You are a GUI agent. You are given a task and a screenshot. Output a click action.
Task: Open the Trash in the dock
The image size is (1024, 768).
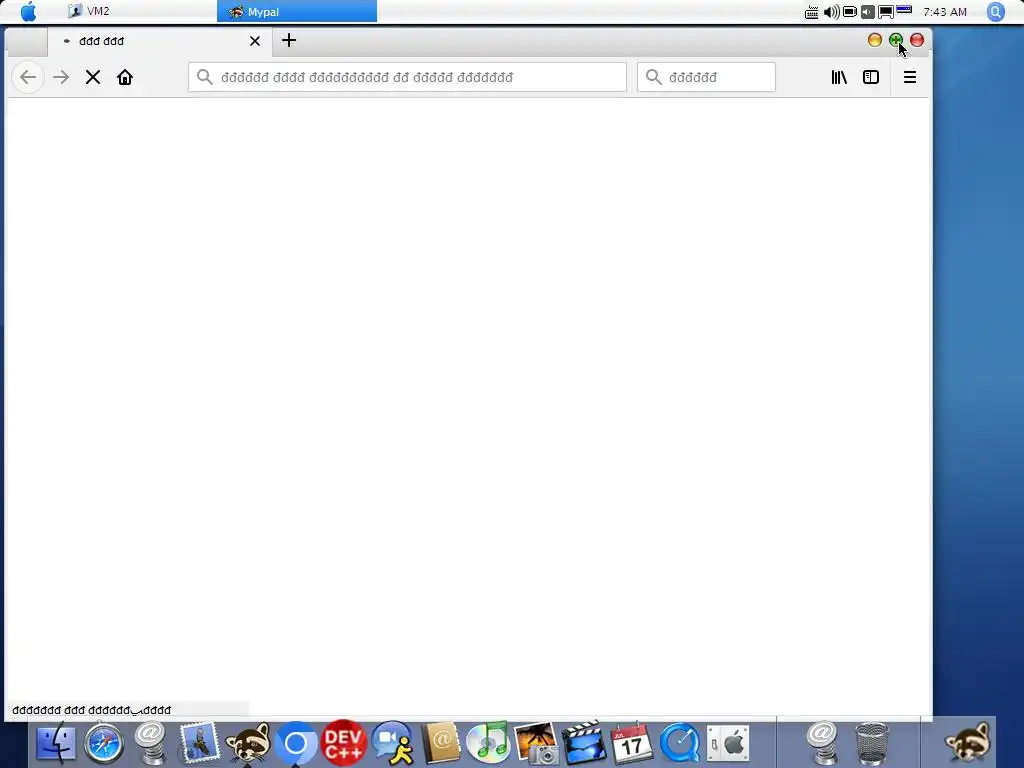tap(872, 743)
